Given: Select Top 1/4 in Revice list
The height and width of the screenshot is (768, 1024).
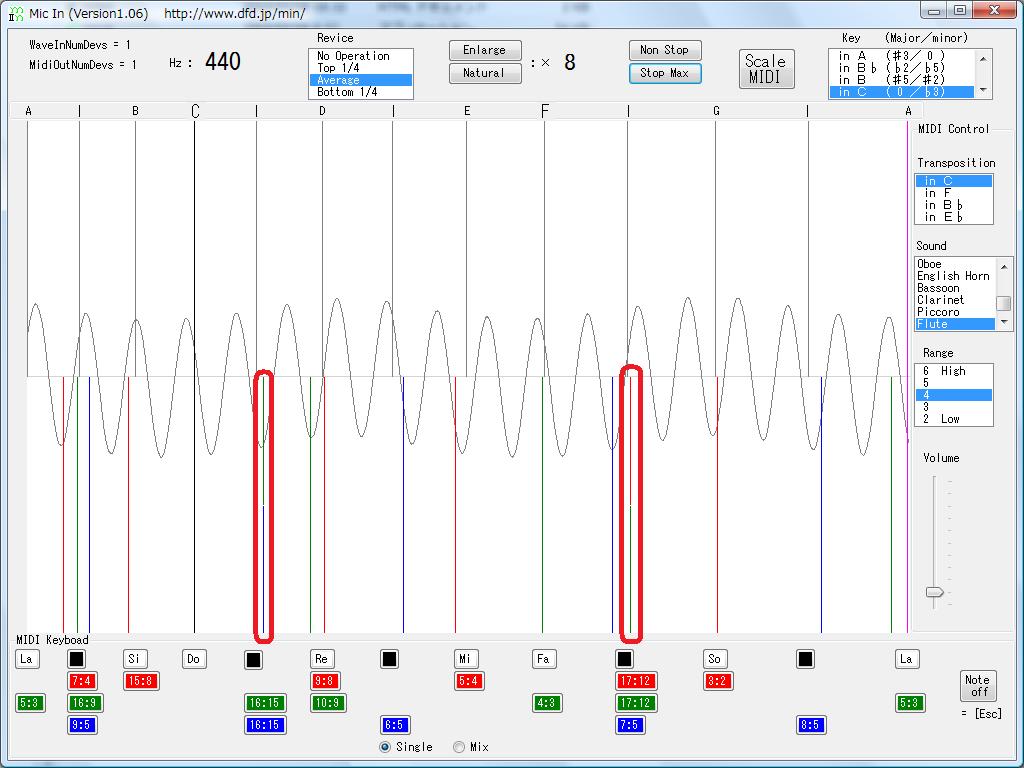Looking at the screenshot, I should (x=360, y=68).
